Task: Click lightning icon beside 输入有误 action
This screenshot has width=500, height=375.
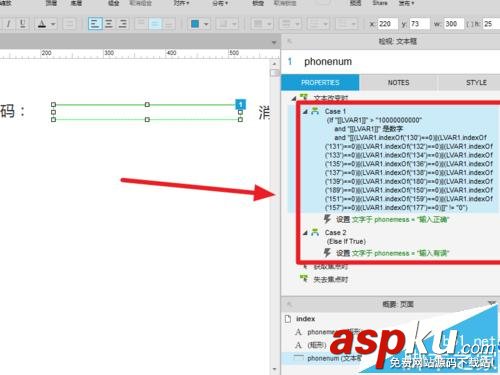Action: point(327,253)
